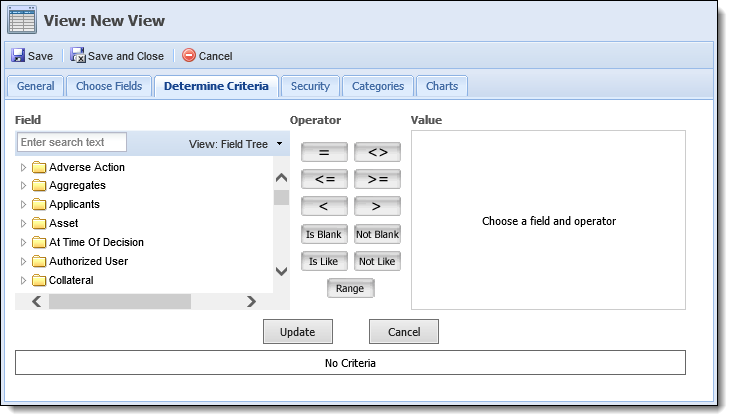The height and width of the screenshot is (420, 735).
Task: Select the not-equal operator button
Action: 377,152
